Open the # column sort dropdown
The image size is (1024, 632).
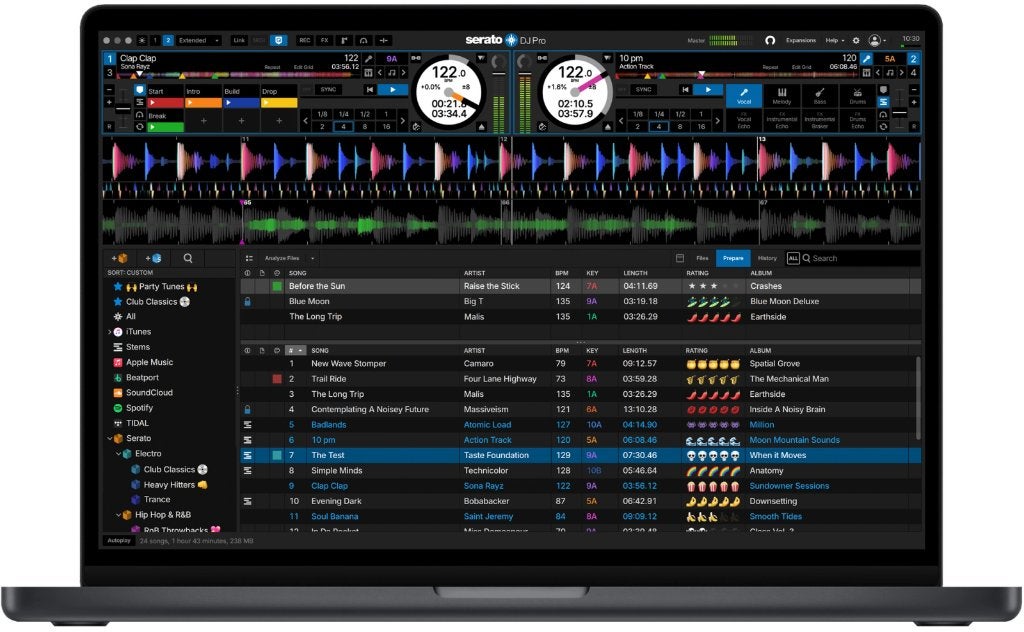(x=296, y=351)
